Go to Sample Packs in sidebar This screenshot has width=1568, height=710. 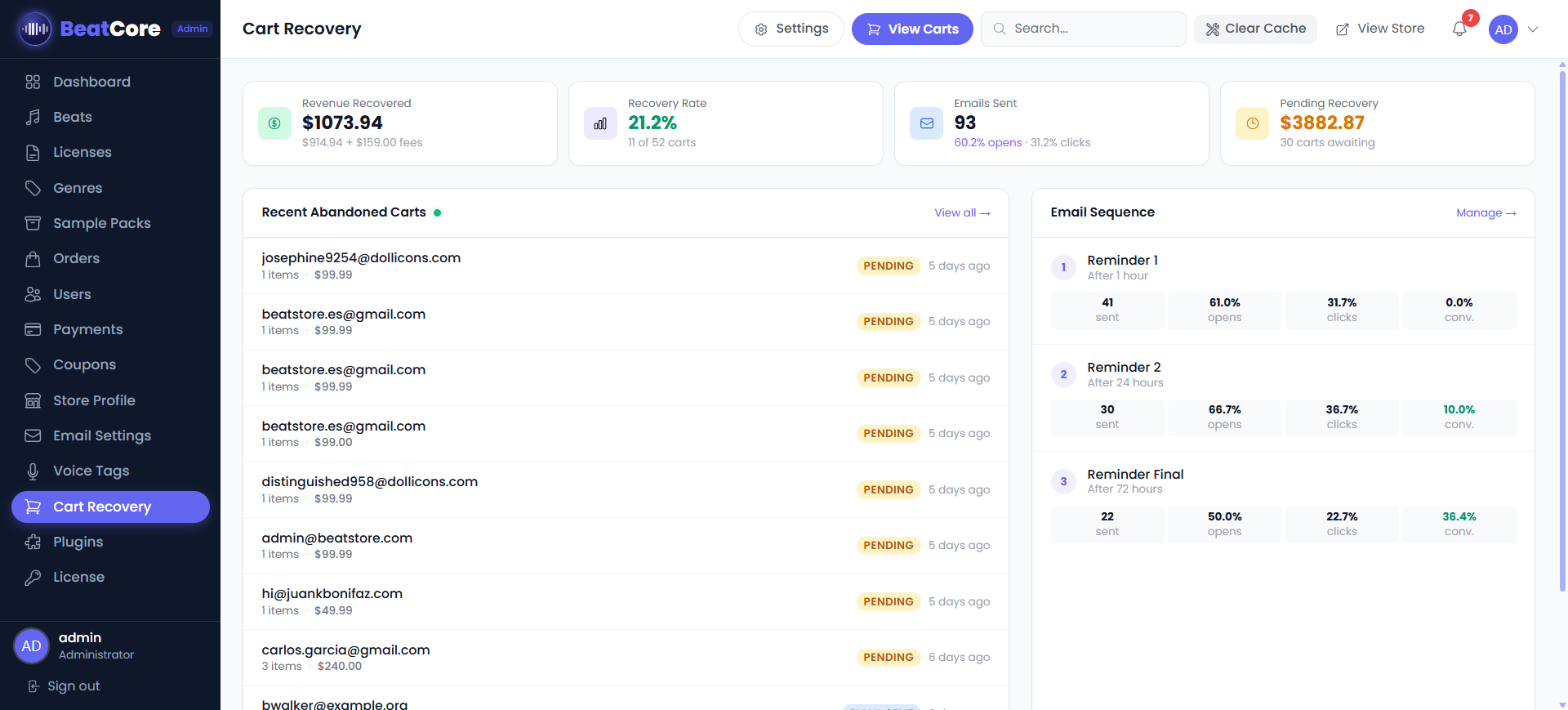101,223
